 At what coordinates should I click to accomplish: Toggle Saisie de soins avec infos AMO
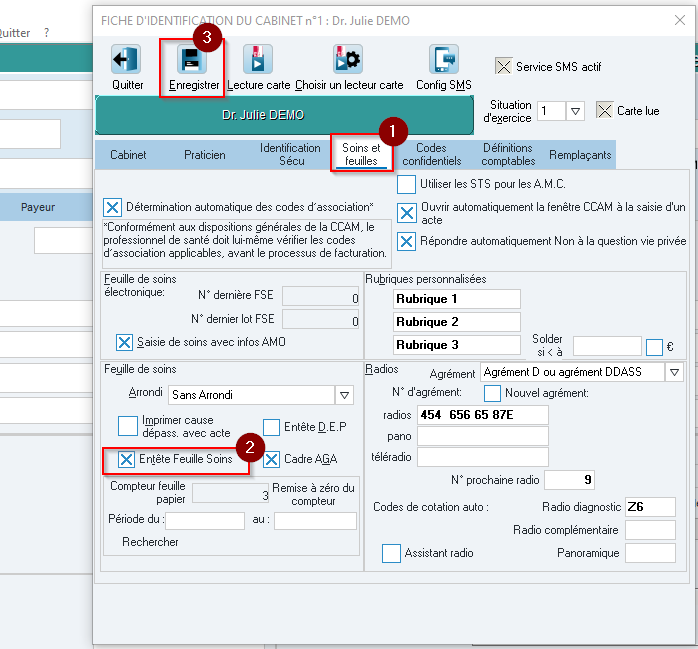click(124, 342)
